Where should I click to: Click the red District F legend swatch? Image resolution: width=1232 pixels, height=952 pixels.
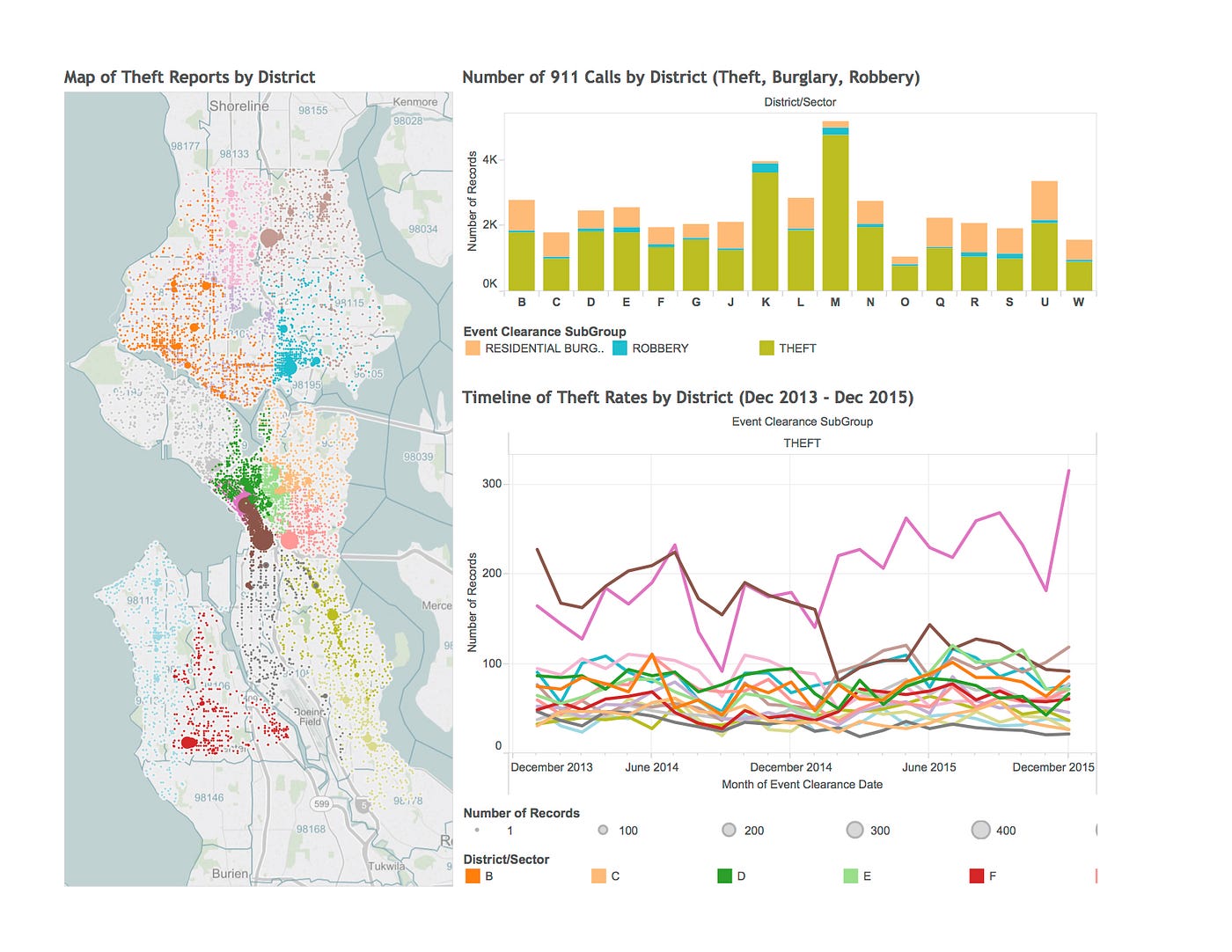975,875
